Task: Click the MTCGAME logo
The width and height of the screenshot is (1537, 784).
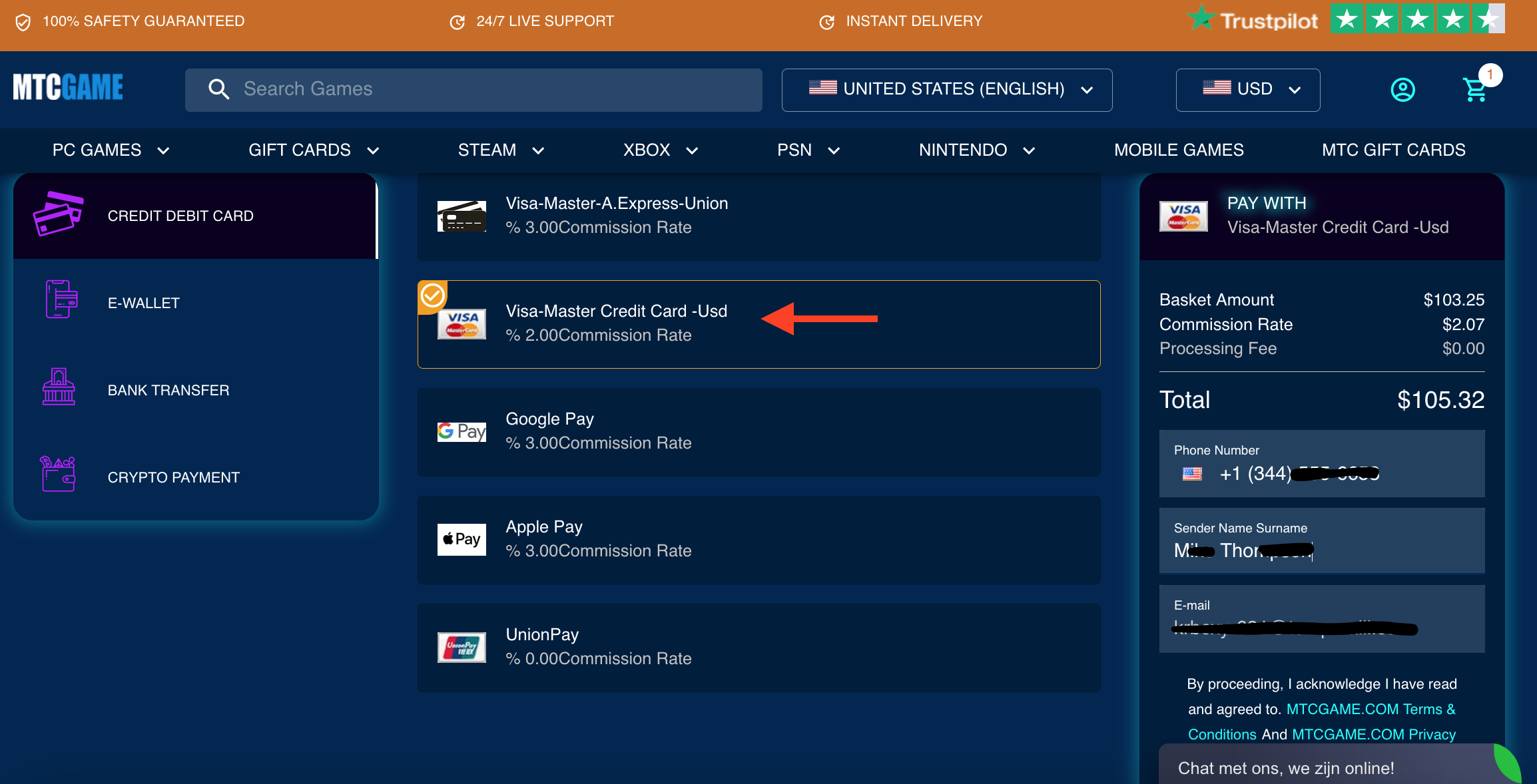Action: pos(68,87)
